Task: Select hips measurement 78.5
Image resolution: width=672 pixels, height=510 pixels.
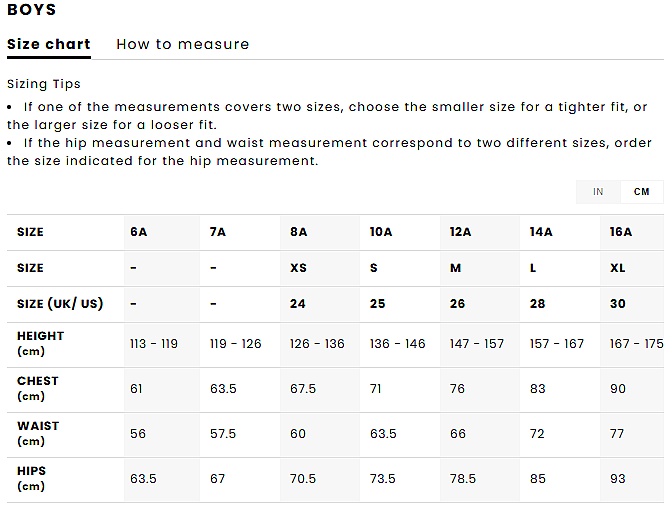Action: (463, 479)
